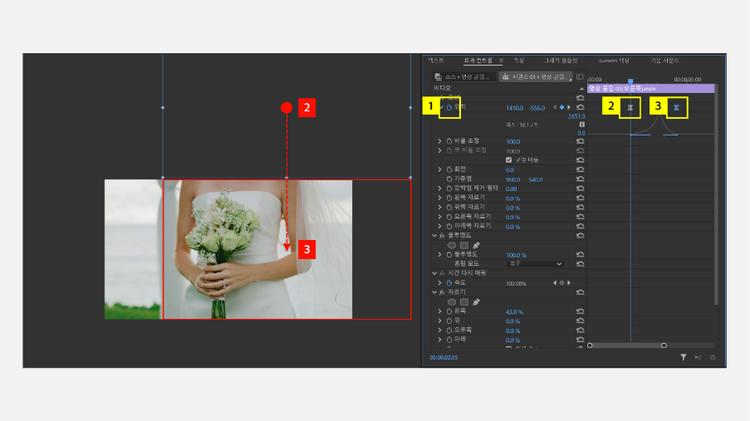750x421 pixels.
Task: Toggle animation stopwatch for 회전
Action: pos(449,169)
